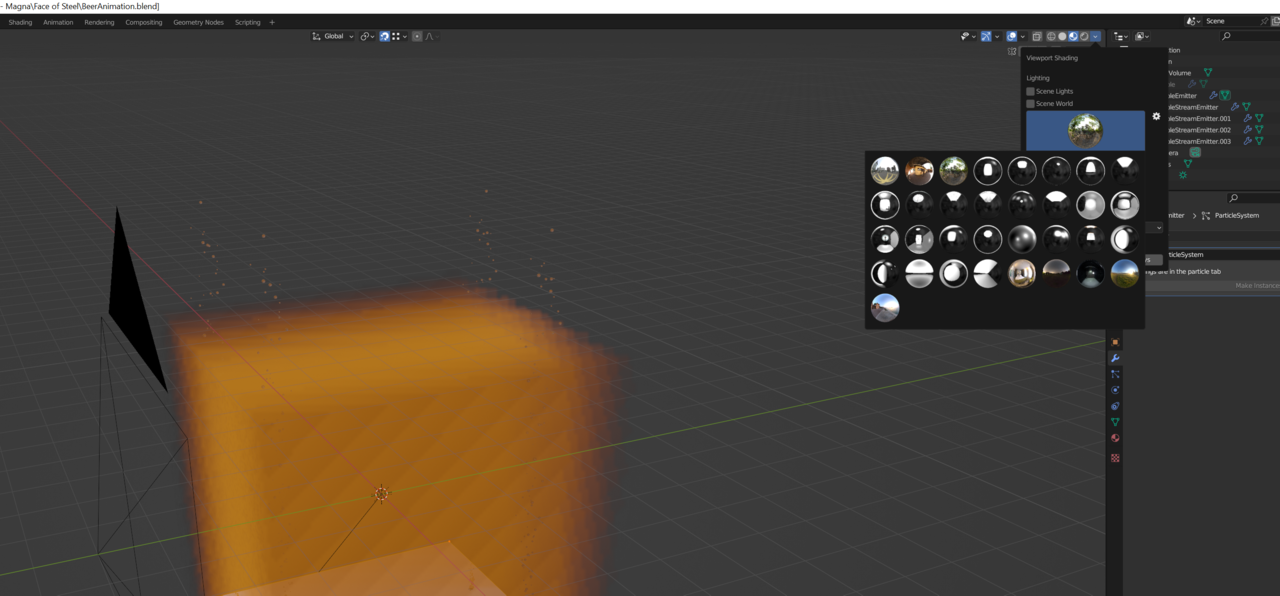Enable the Scene World checkbox
Image resolution: width=1280 pixels, height=596 pixels.
(x=1031, y=103)
